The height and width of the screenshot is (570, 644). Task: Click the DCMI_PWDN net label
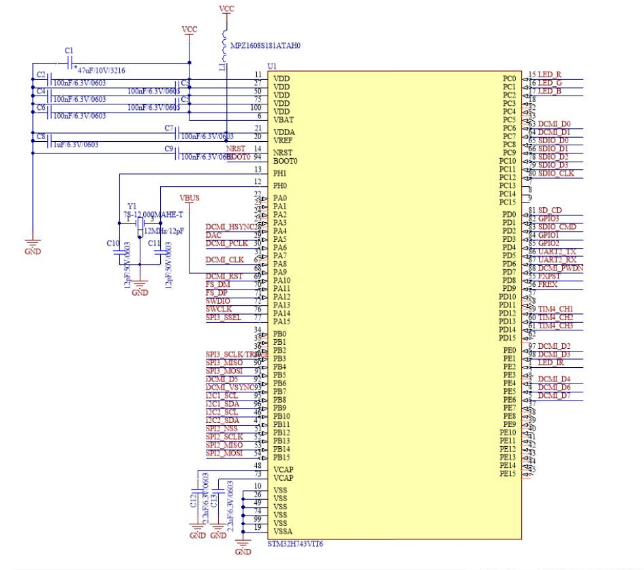pos(560,268)
